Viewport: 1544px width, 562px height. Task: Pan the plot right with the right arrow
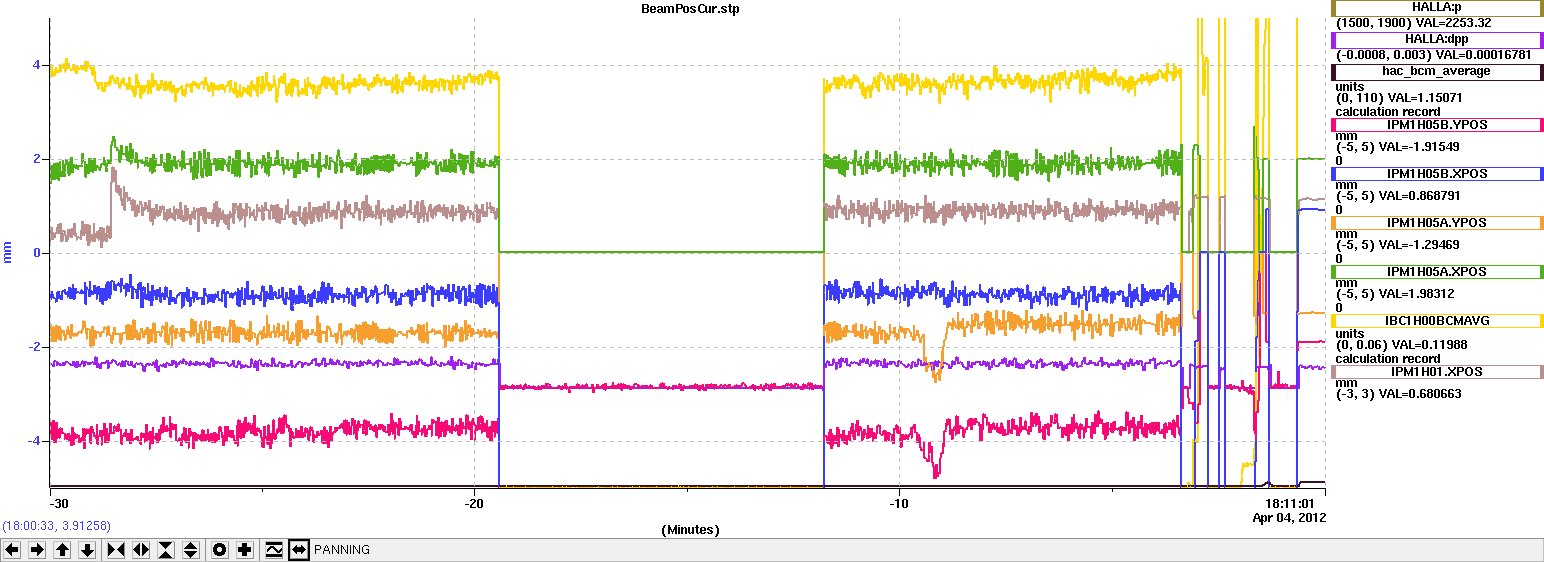click(x=38, y=550)
